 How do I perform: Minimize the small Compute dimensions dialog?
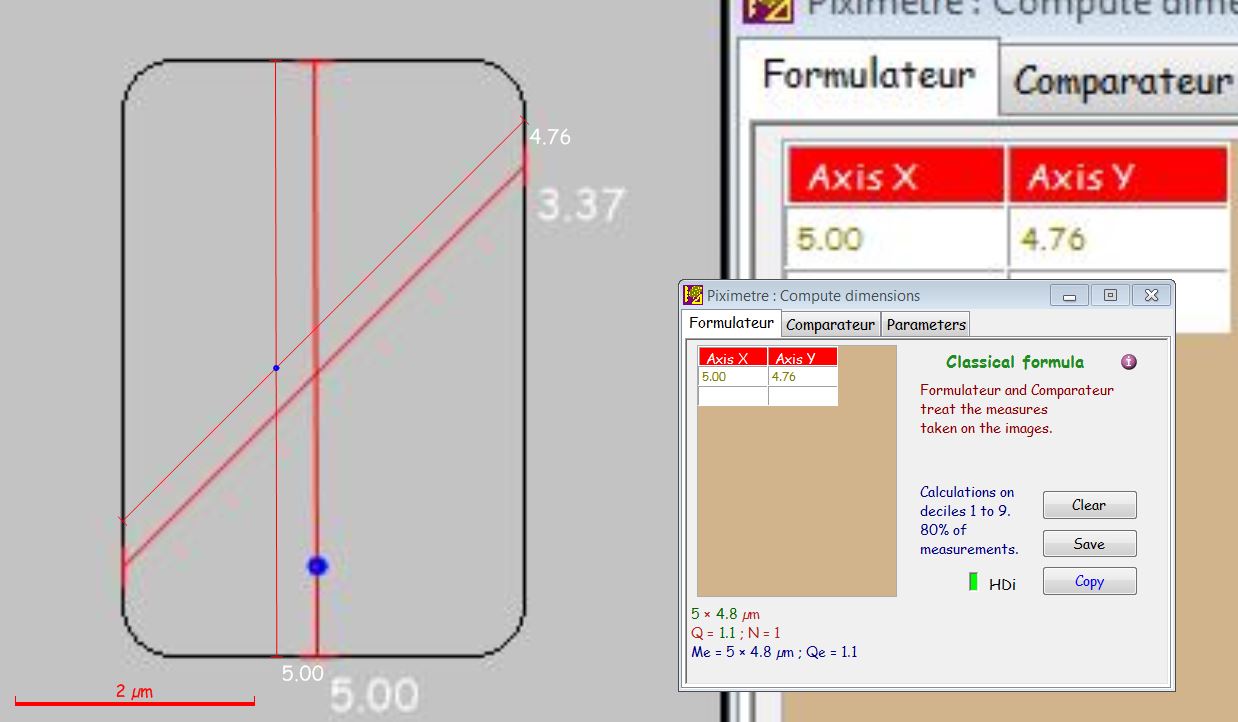point(1069,295)
